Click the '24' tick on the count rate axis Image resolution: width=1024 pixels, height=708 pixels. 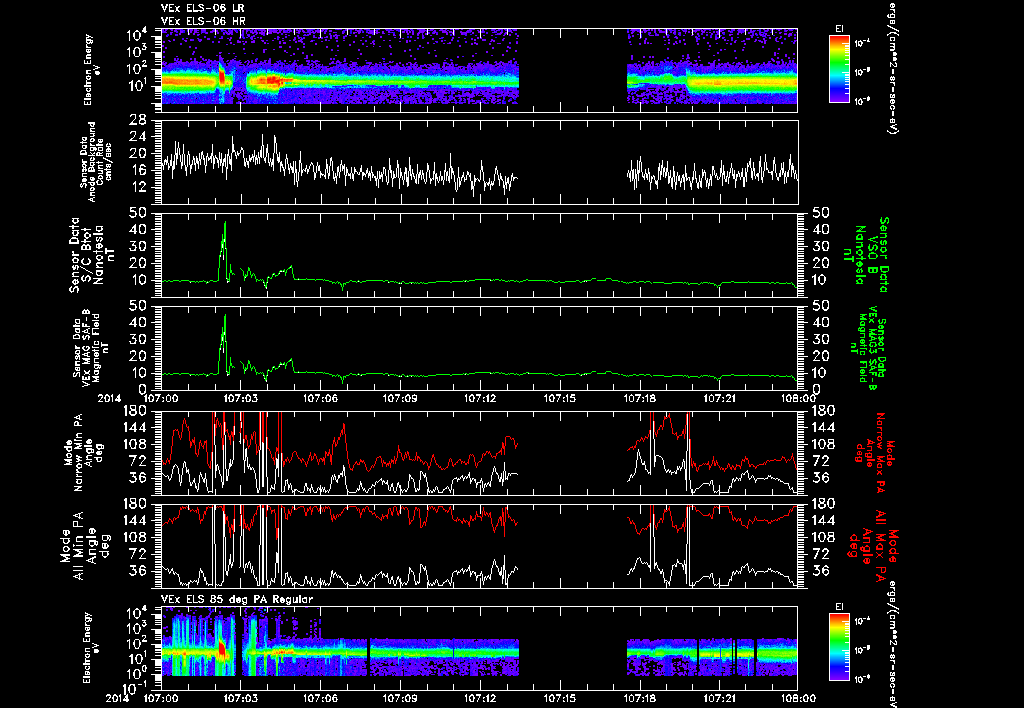(x=137, y=137)
